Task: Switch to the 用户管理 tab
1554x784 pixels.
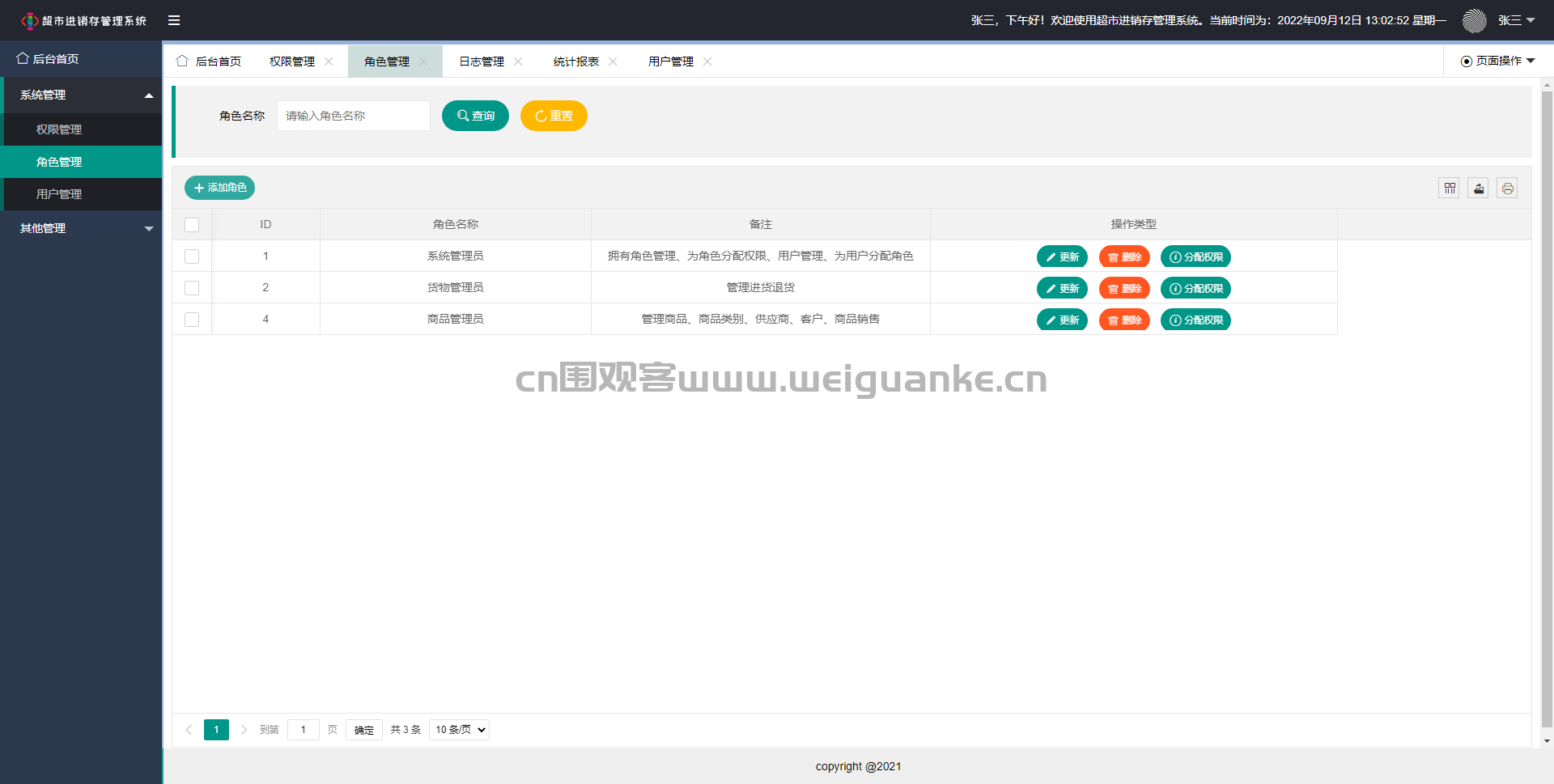Action: click(671, 61)
